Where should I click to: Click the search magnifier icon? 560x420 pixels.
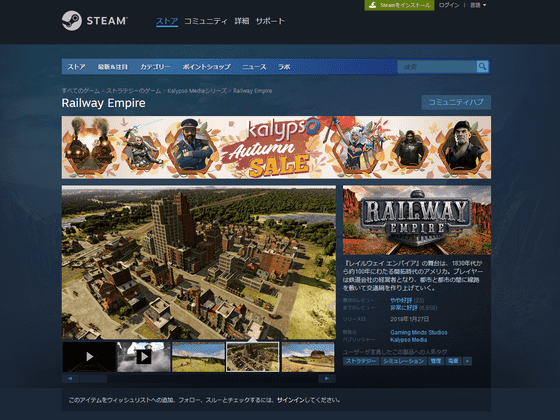pos(482,66)
